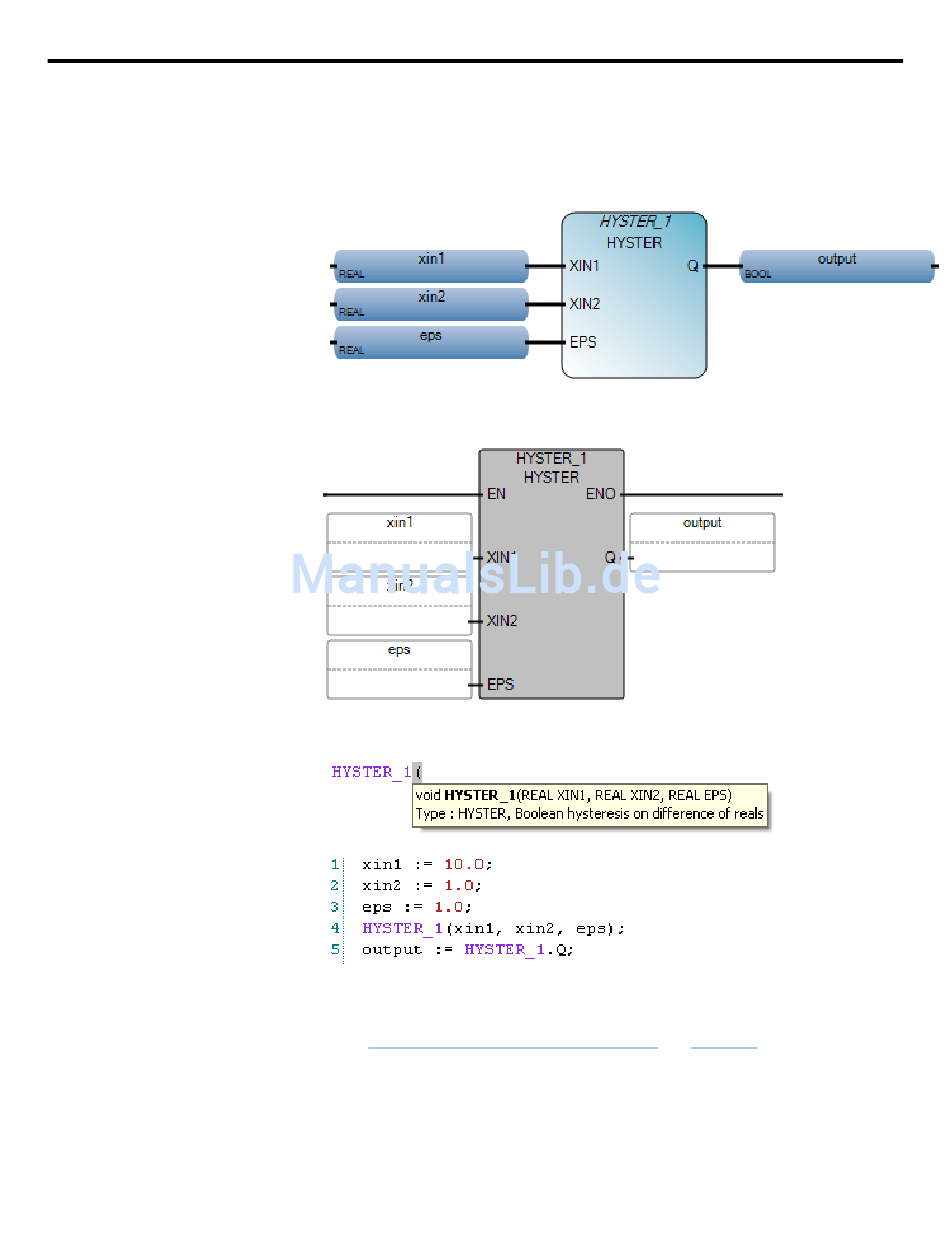This screenshot has width=950, height=1254.
Task: Click code line 'xin1 := 10.0;'
Action: tap(428, 864)
